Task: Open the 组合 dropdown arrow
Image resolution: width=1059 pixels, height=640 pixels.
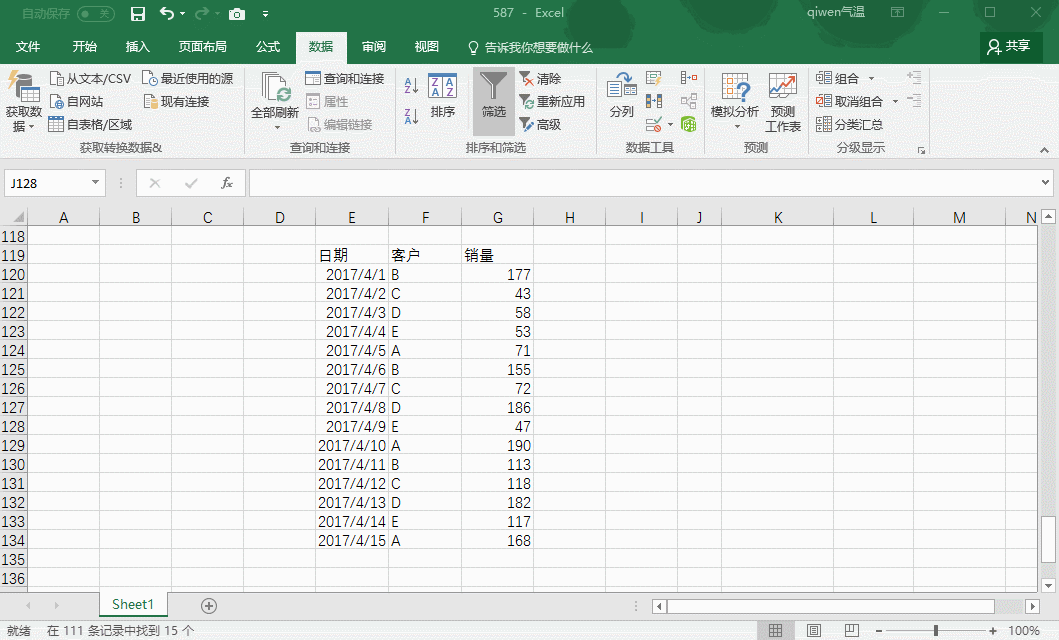Action: tap(871, 79)
